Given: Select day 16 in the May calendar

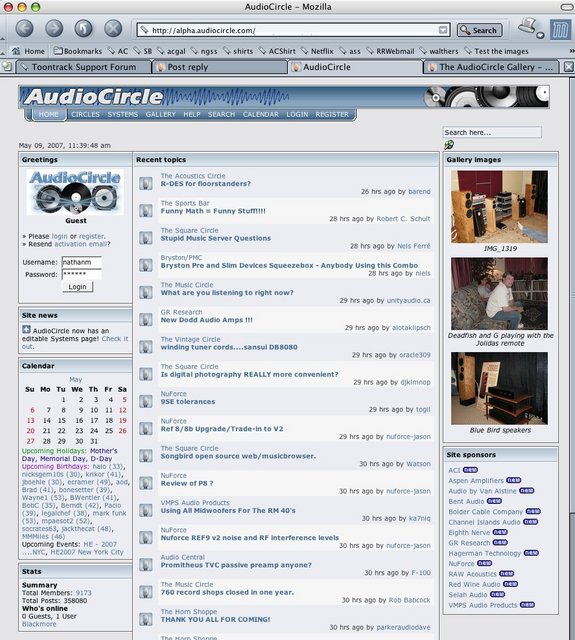Looking at the screenshot, I should tap(79, 420).
